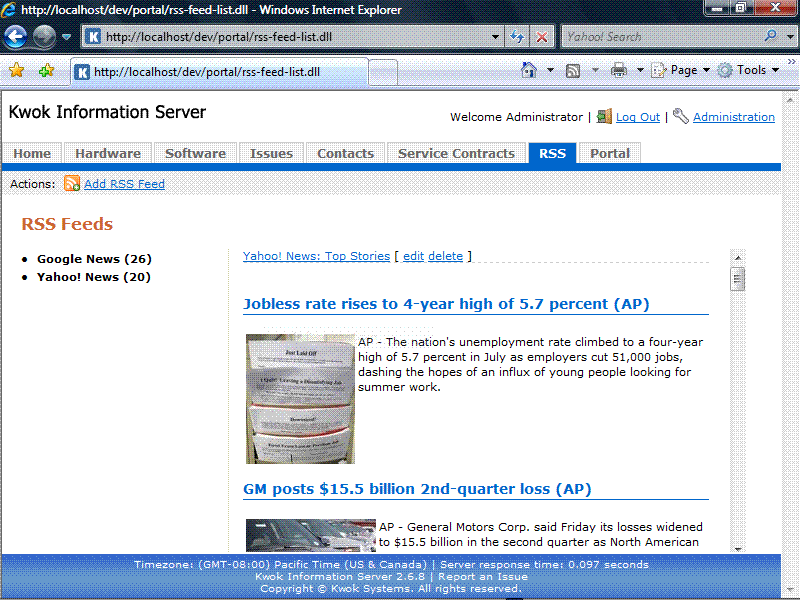Select Yahoo! News (20) feed
Image resolution: width=800 pixels, height=600 pixels.
pyautogui.click(x=94, y=277)
